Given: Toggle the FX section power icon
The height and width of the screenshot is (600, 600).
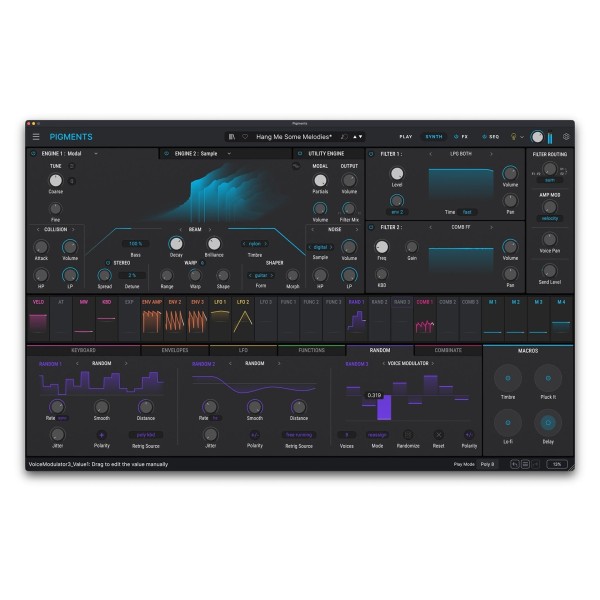Looking at the screenshot, I should 456,137.
